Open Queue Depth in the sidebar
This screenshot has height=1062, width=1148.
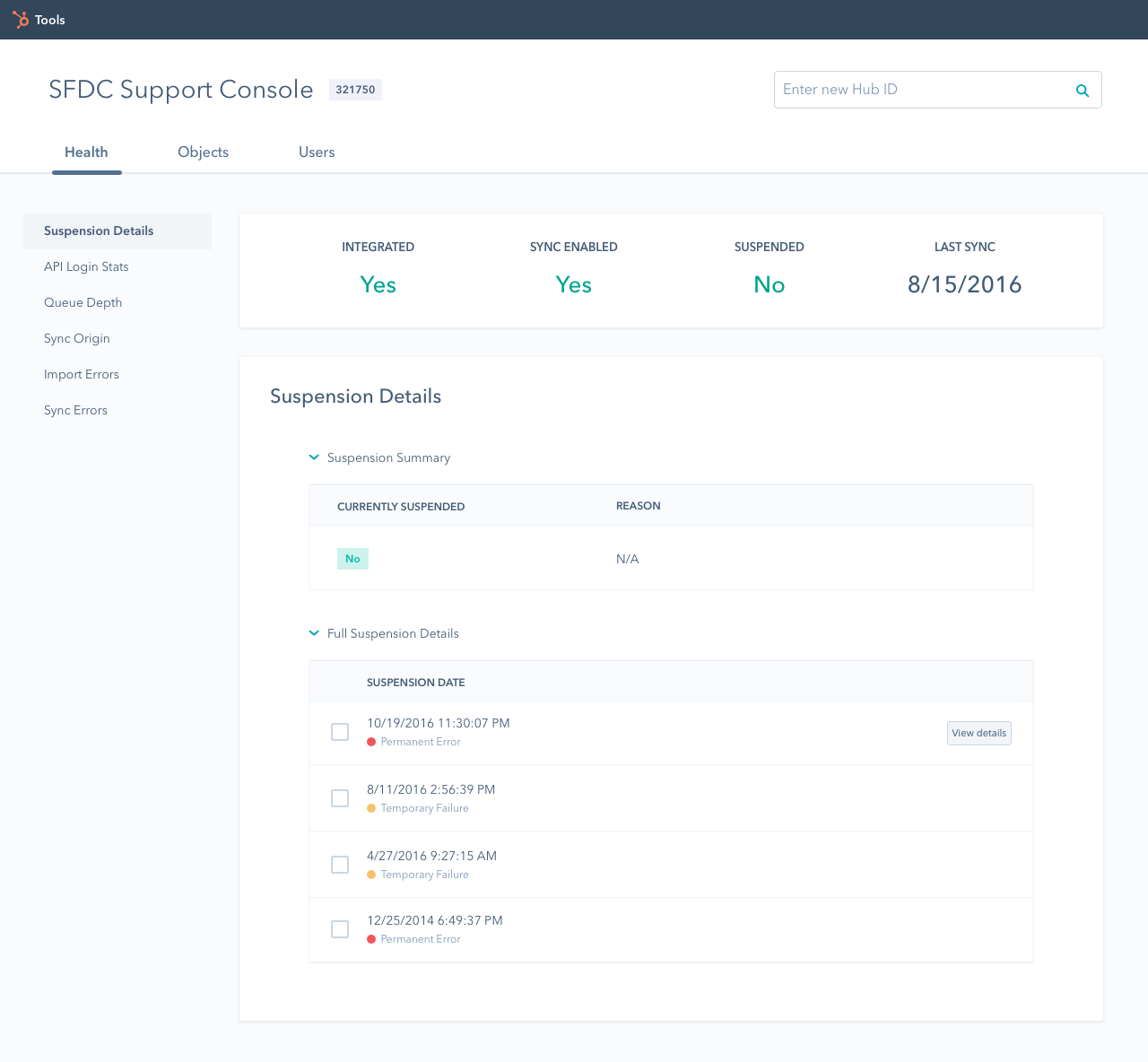[83, 303]
